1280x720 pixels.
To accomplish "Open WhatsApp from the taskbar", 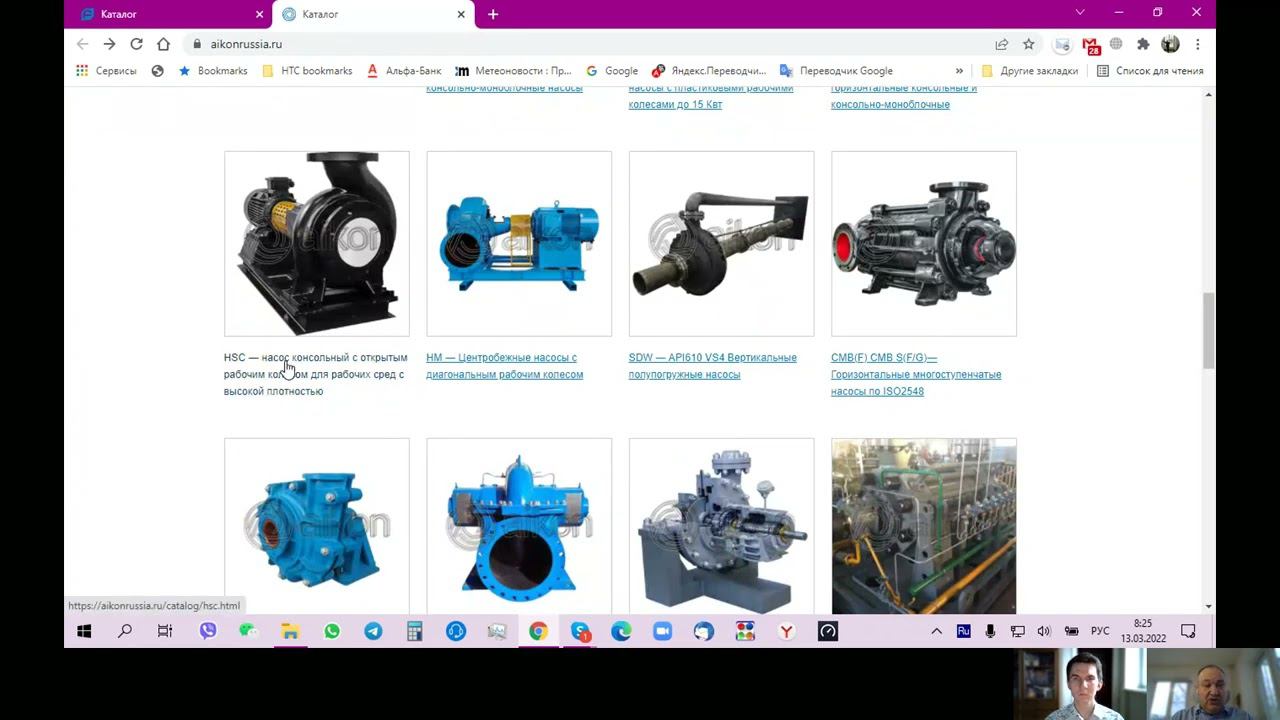I will (332, 631).
